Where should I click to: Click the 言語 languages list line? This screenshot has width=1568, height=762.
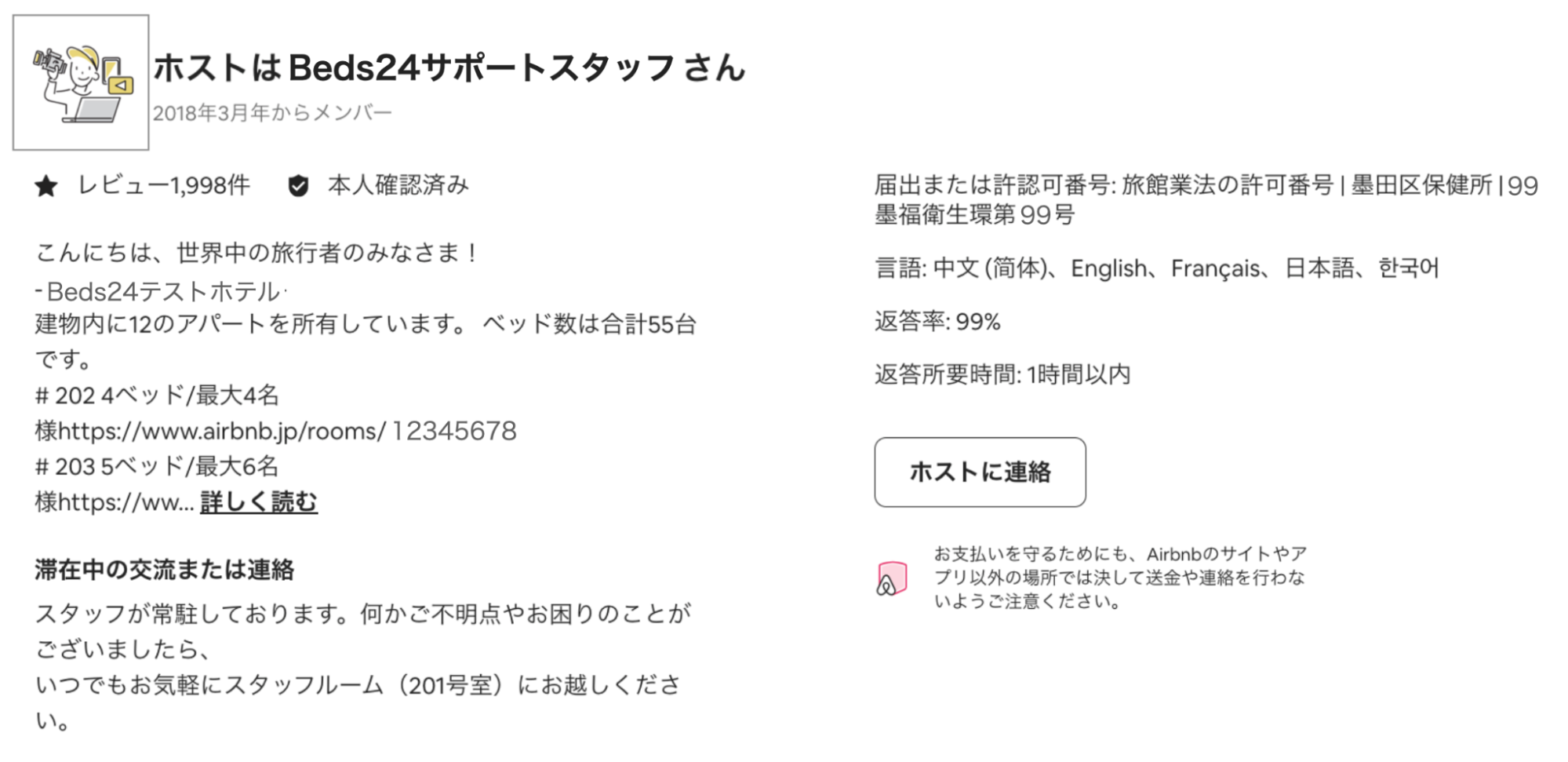pos(1156,268)
